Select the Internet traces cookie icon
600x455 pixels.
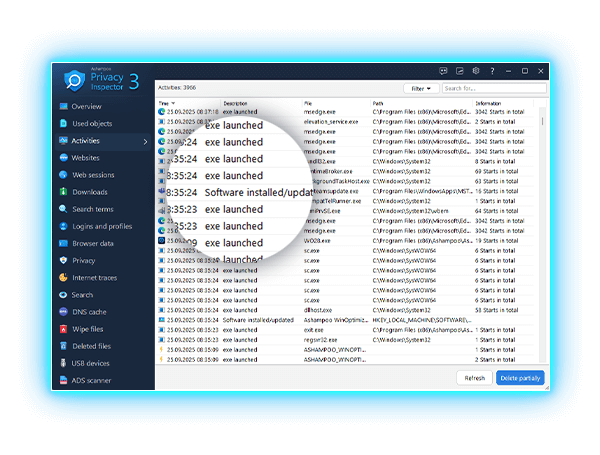pos(63,278)
